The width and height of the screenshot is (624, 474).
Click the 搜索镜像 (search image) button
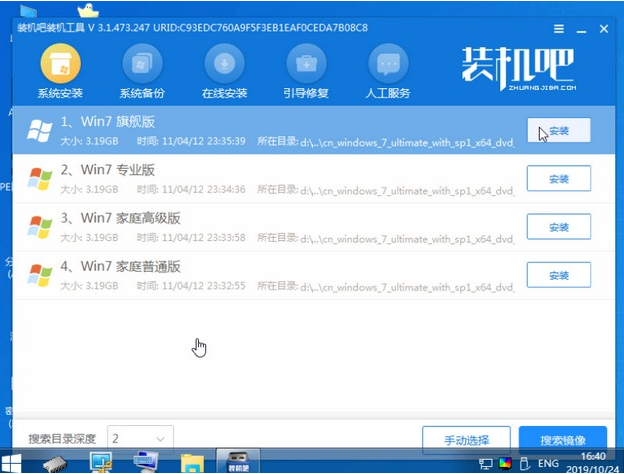pyautogui.click(x=563, y=440)
